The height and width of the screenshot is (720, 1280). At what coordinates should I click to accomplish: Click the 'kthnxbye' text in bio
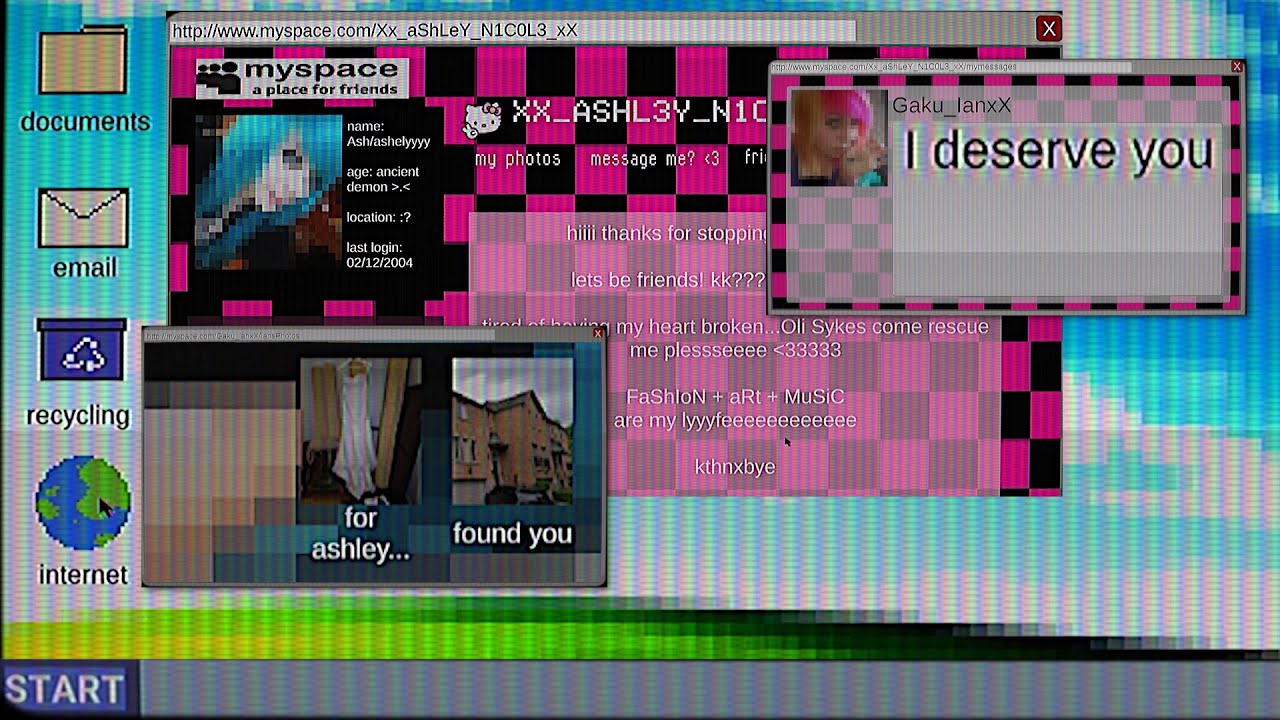click(735, 467)
